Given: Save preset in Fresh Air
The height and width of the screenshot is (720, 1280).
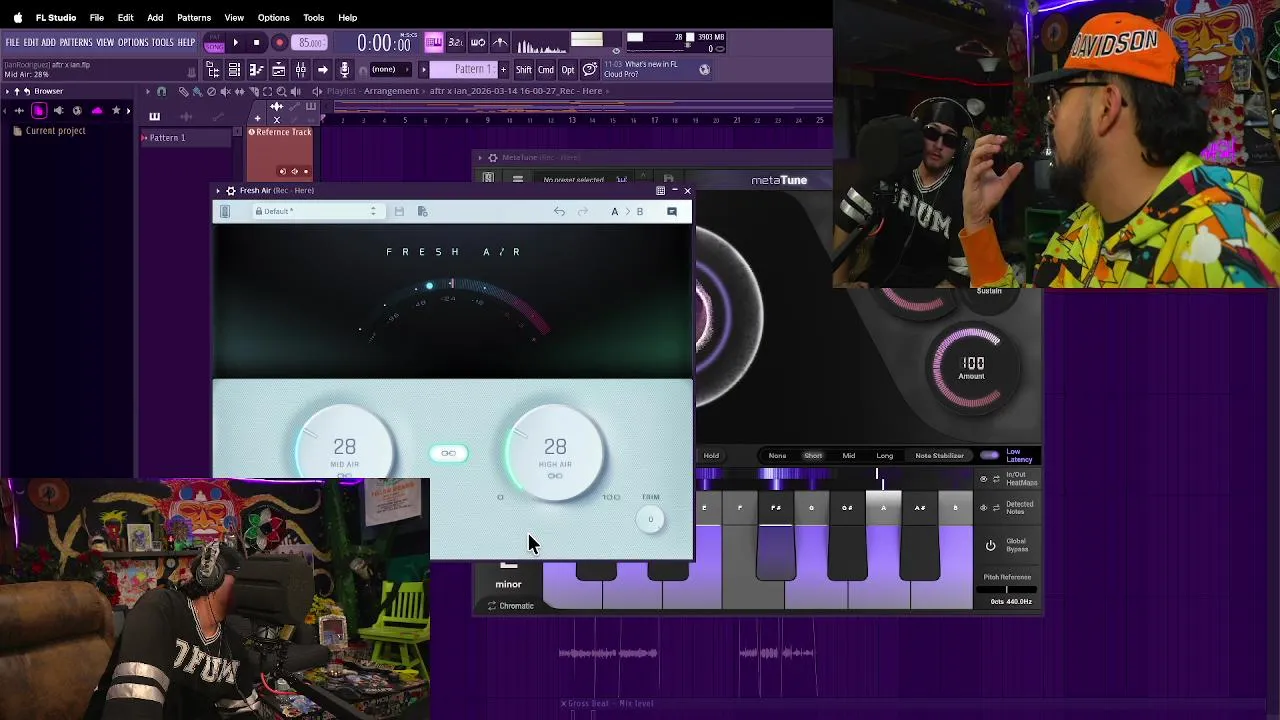Looking at the screenshot, I should (399, 211).
